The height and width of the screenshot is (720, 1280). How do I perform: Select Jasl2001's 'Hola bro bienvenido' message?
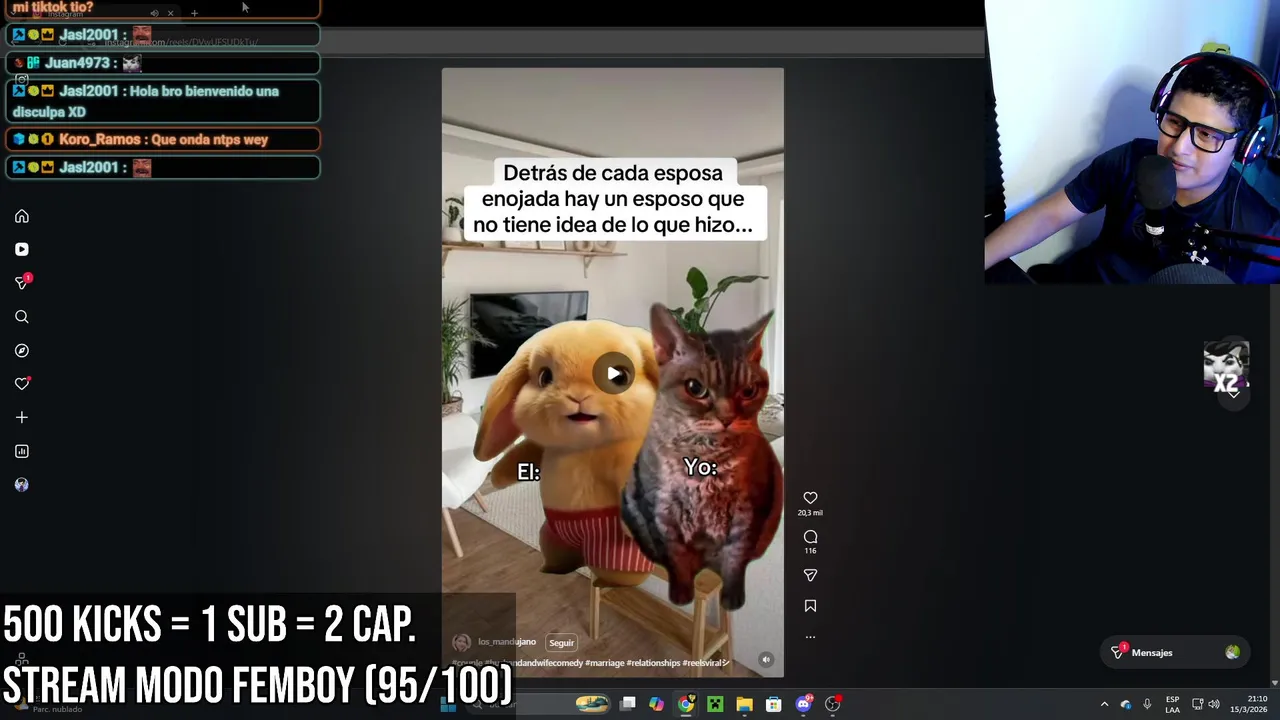point(163,101)
